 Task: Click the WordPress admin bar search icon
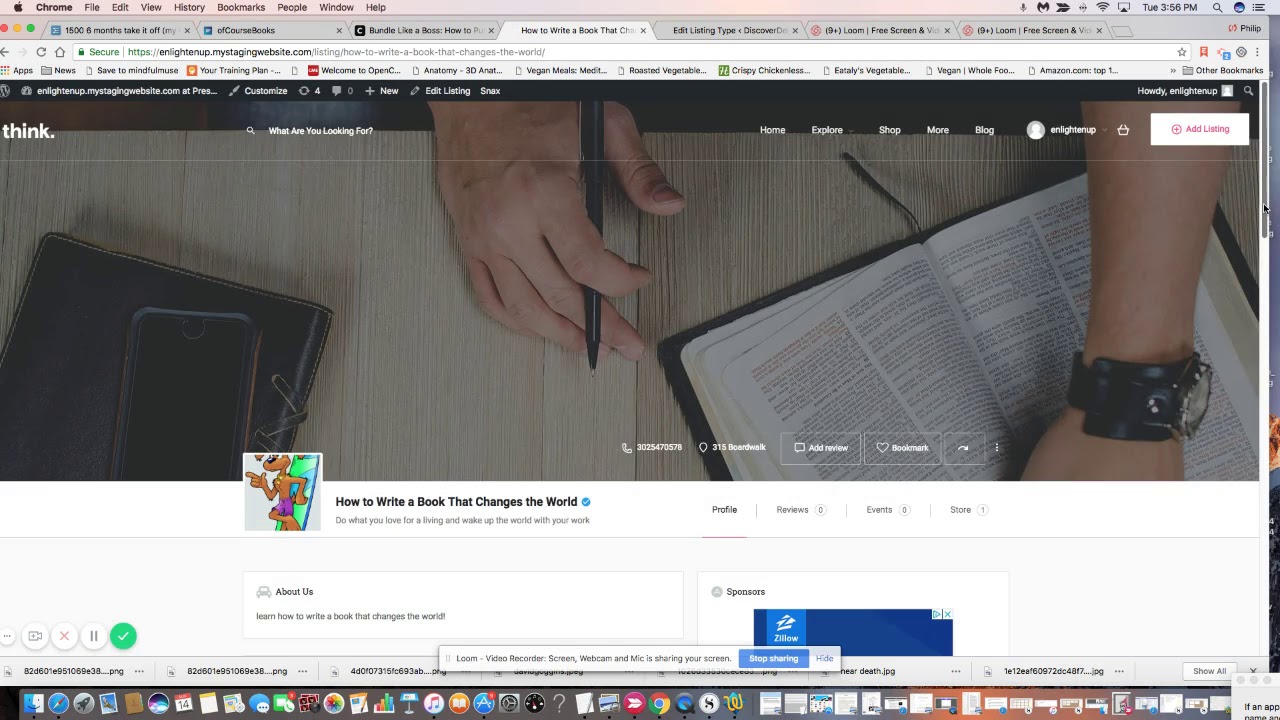[x=1248, y=91]
